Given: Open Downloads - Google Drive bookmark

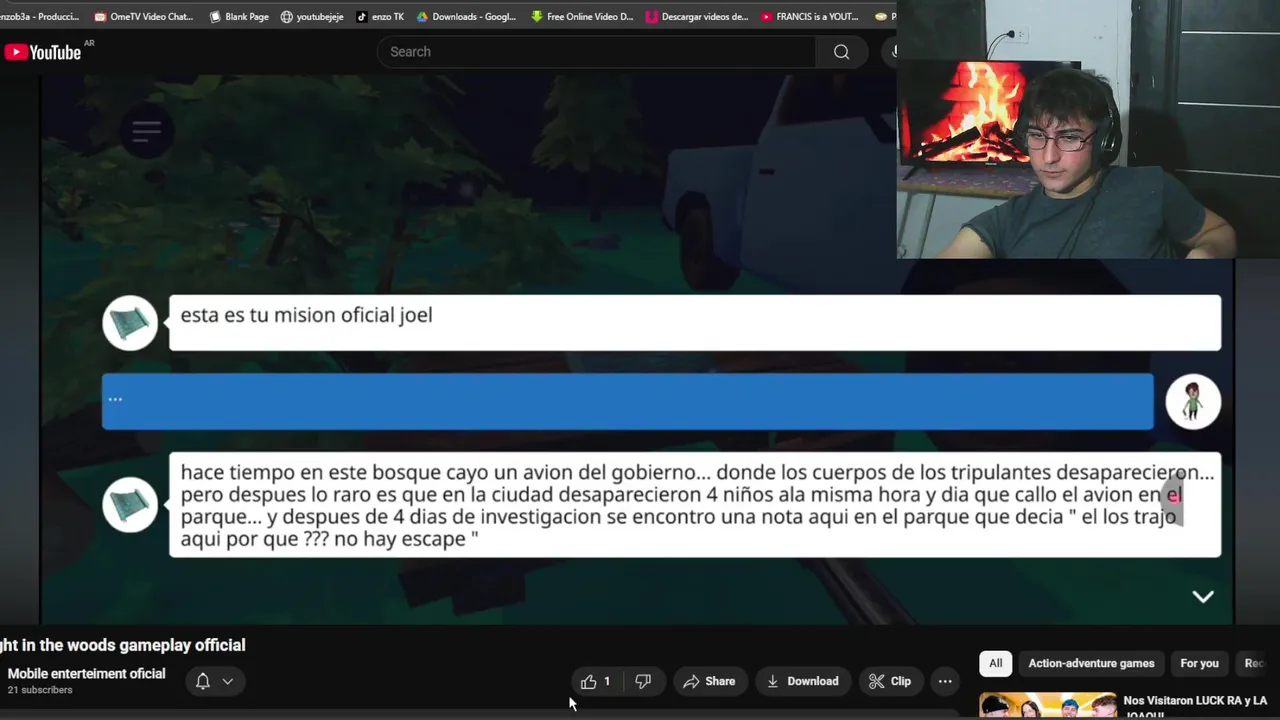Looking at the screenshot, I should click(x=466, y=16).
